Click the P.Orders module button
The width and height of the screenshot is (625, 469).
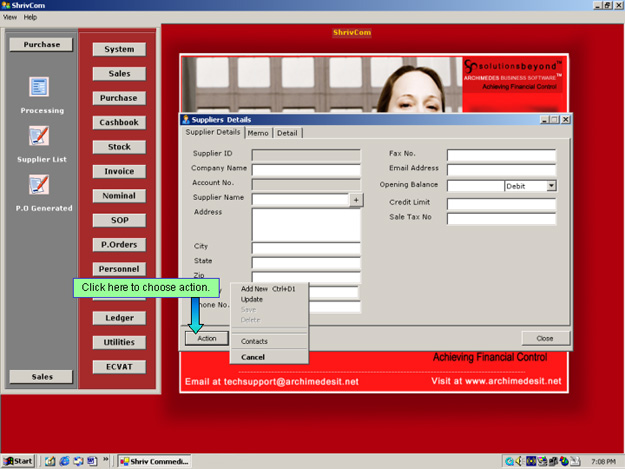coord(119,245)
